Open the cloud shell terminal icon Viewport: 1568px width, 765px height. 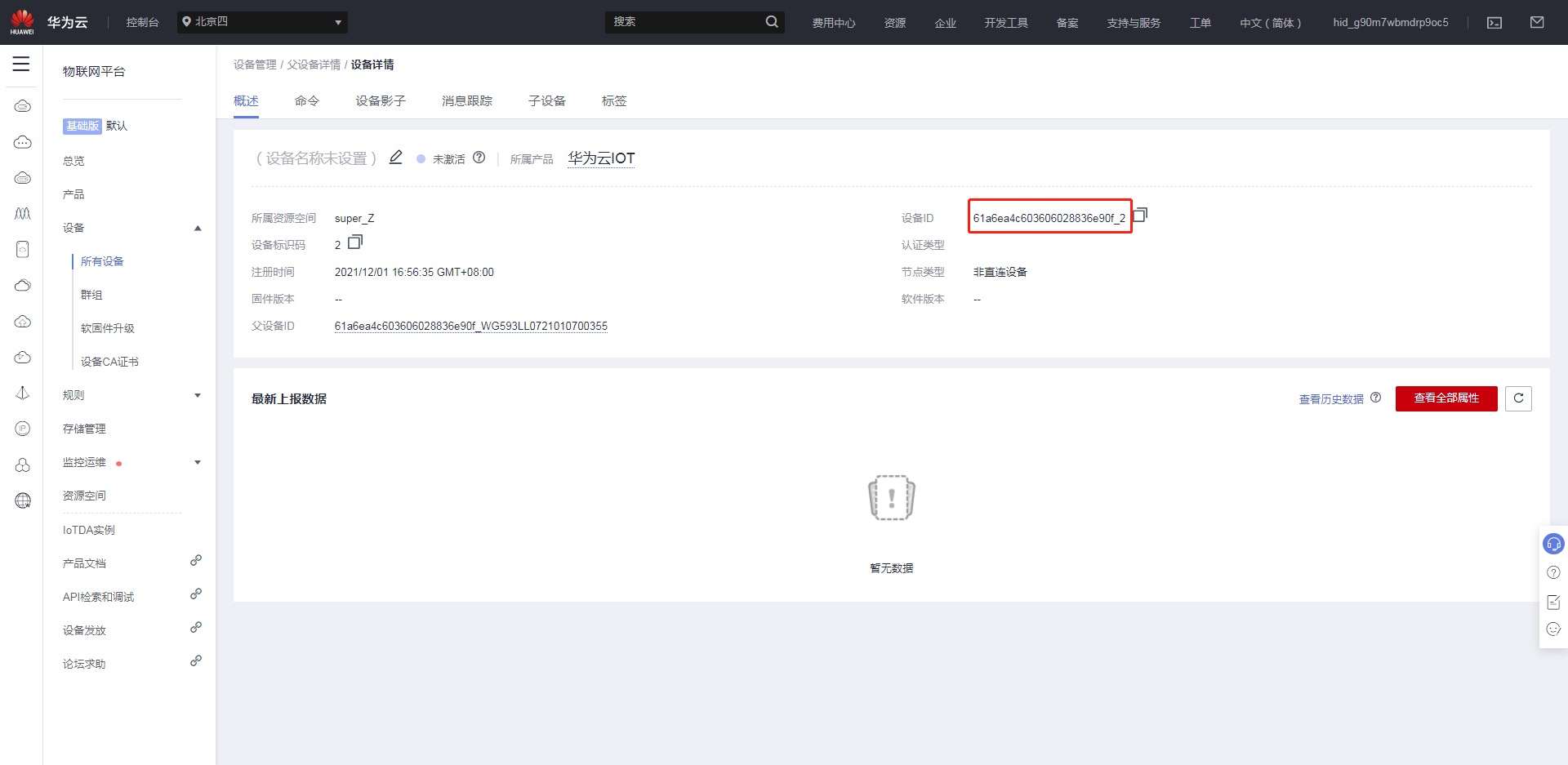click(1494, 23)
